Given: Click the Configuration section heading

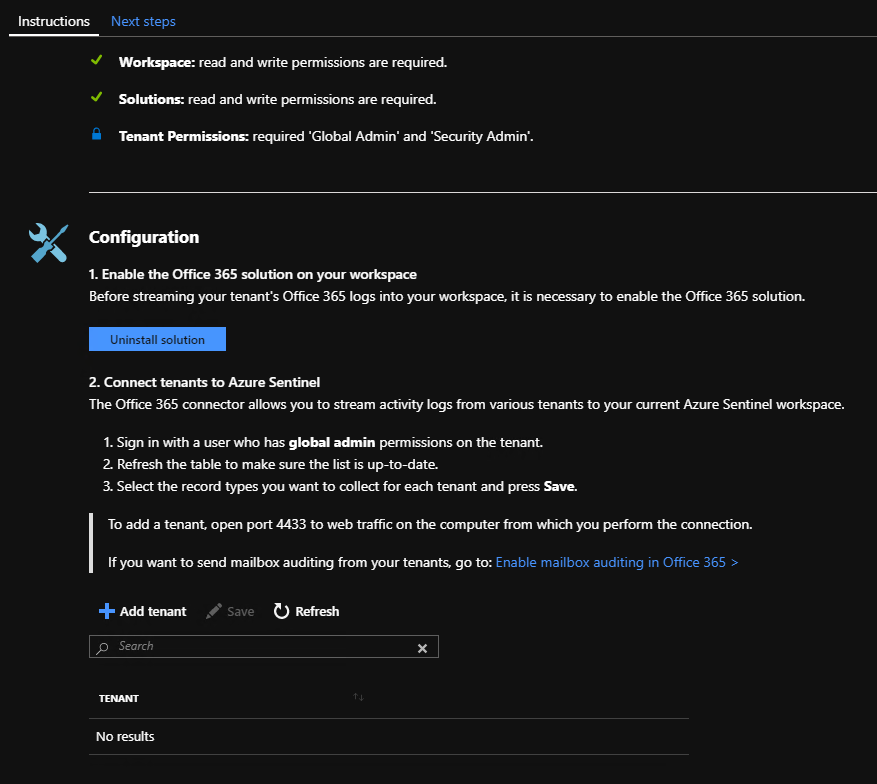Looking at the screenshot, I should tap(144, 237).
